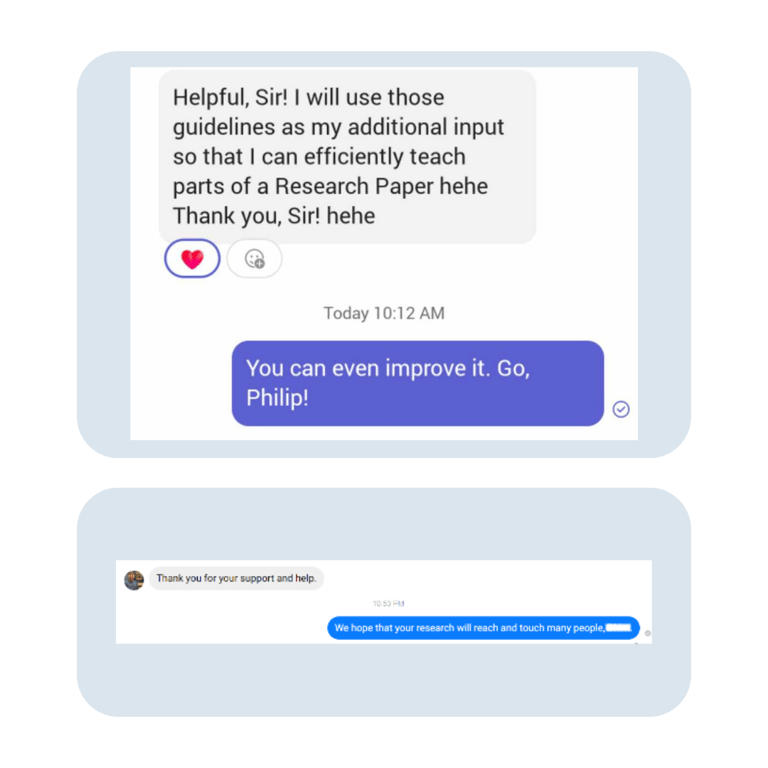Open the sender's profile avatar photo
Image resolution: width=768 pixels, height=768 pixels.
point(134,580)
